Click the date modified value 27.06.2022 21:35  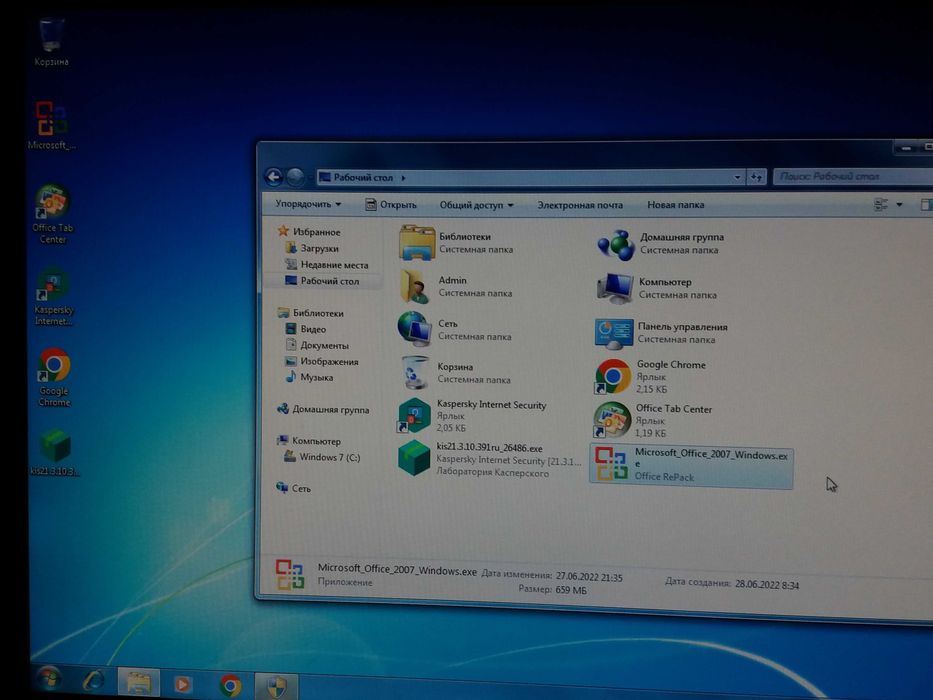[x=589, y=577]
